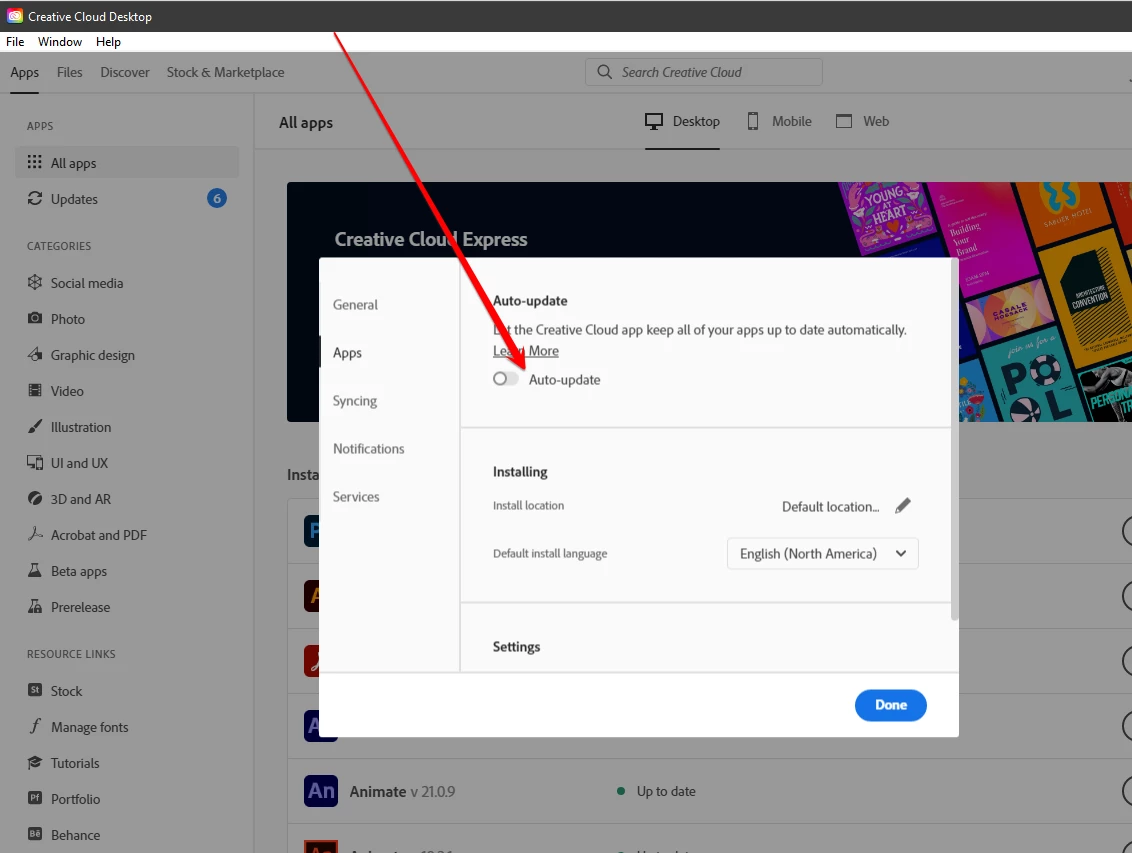This screenshot has height=853, width=1132.
Task: Open Manage fonts link
Action: coord(90,727)
